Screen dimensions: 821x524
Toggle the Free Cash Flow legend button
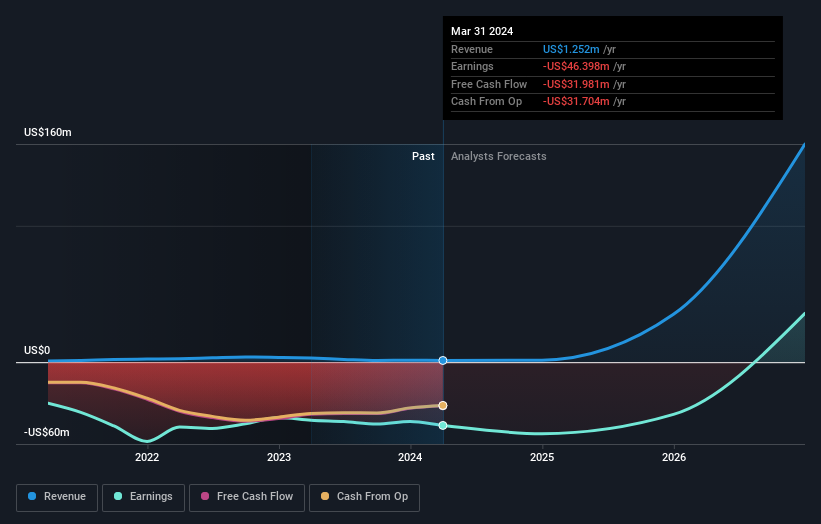point(247,497)
